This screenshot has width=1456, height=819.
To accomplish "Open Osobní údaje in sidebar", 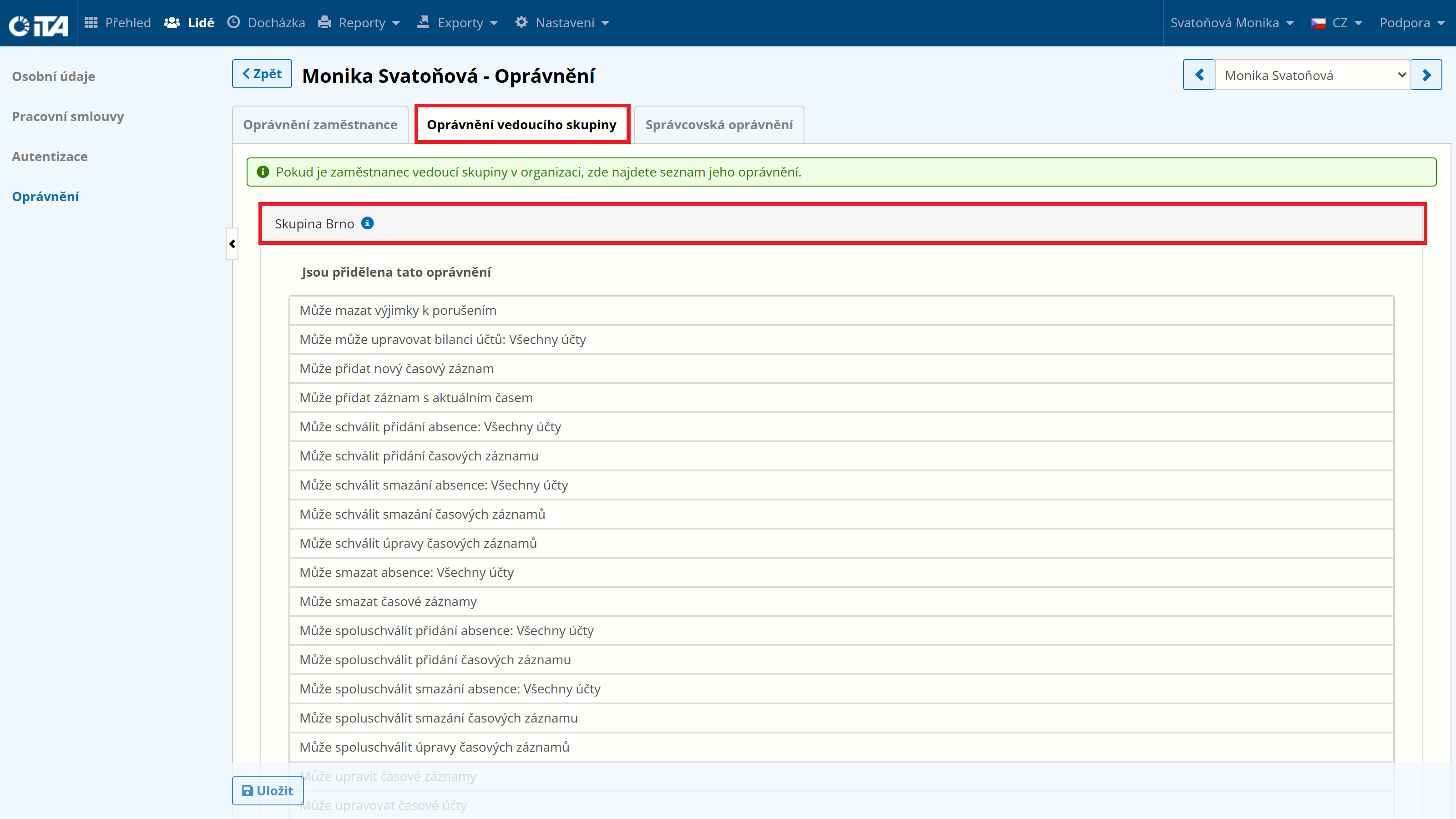I will pos(54,76).
